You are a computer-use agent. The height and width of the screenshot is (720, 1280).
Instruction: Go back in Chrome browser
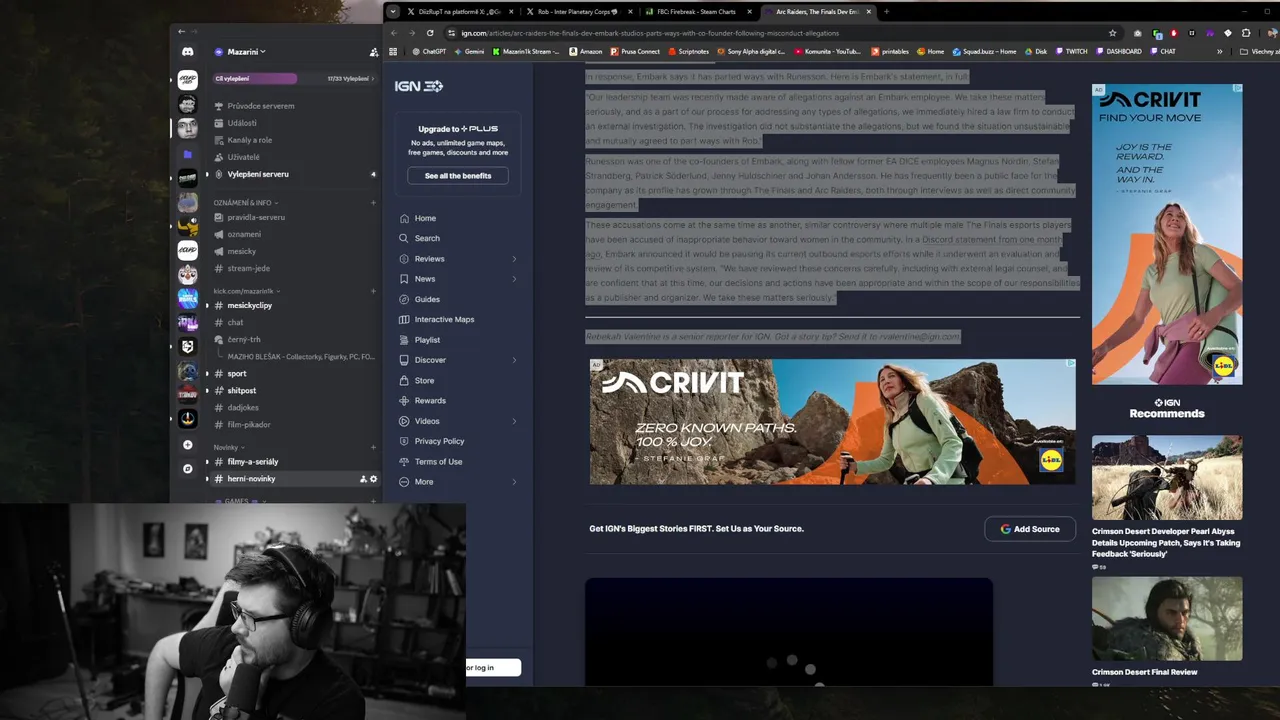(x=393, y=33)
